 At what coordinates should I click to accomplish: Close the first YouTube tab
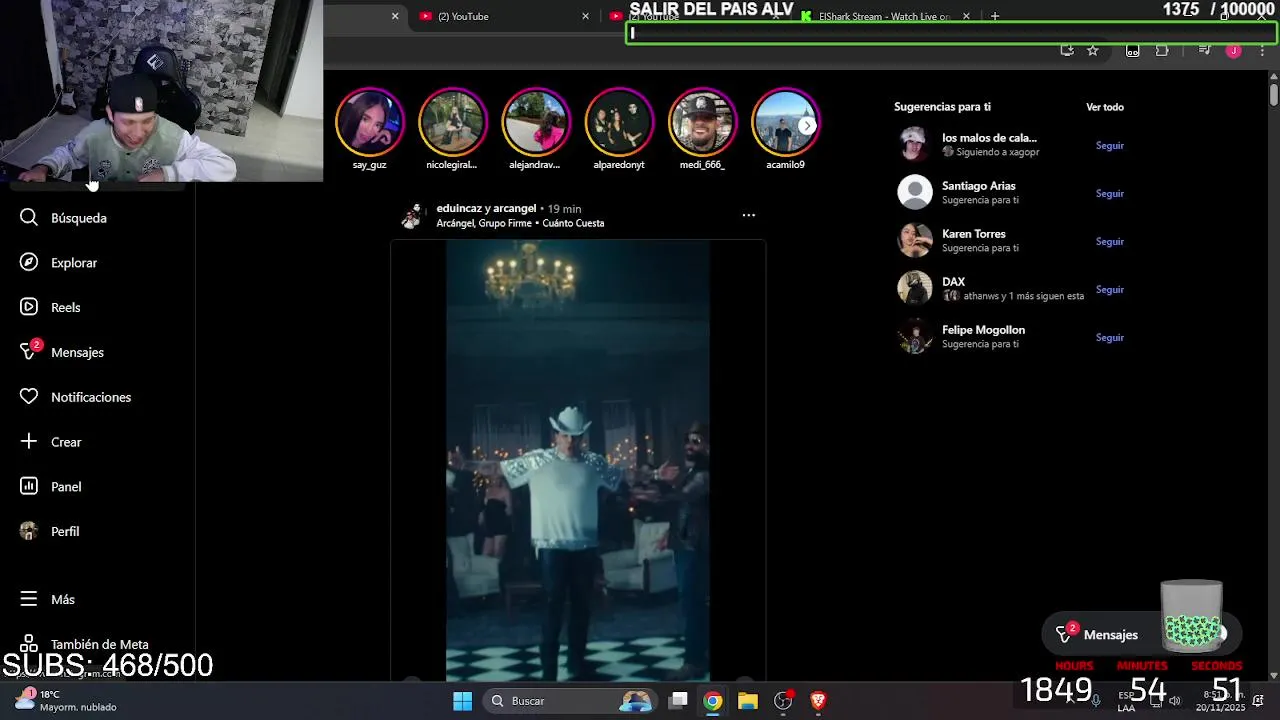pyautogui.click(x=586, y=16)
